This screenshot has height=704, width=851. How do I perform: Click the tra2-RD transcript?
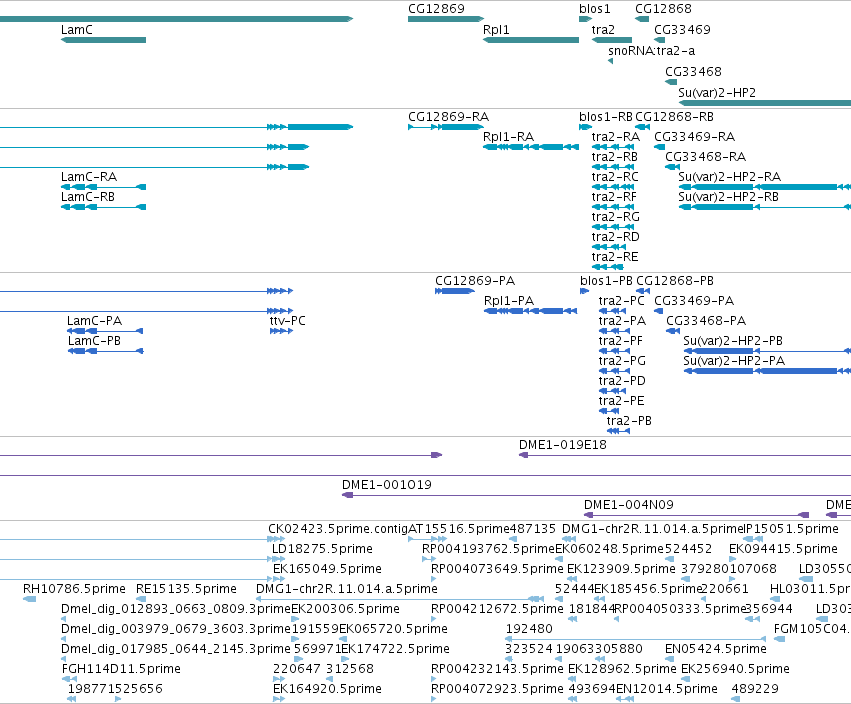609,247
